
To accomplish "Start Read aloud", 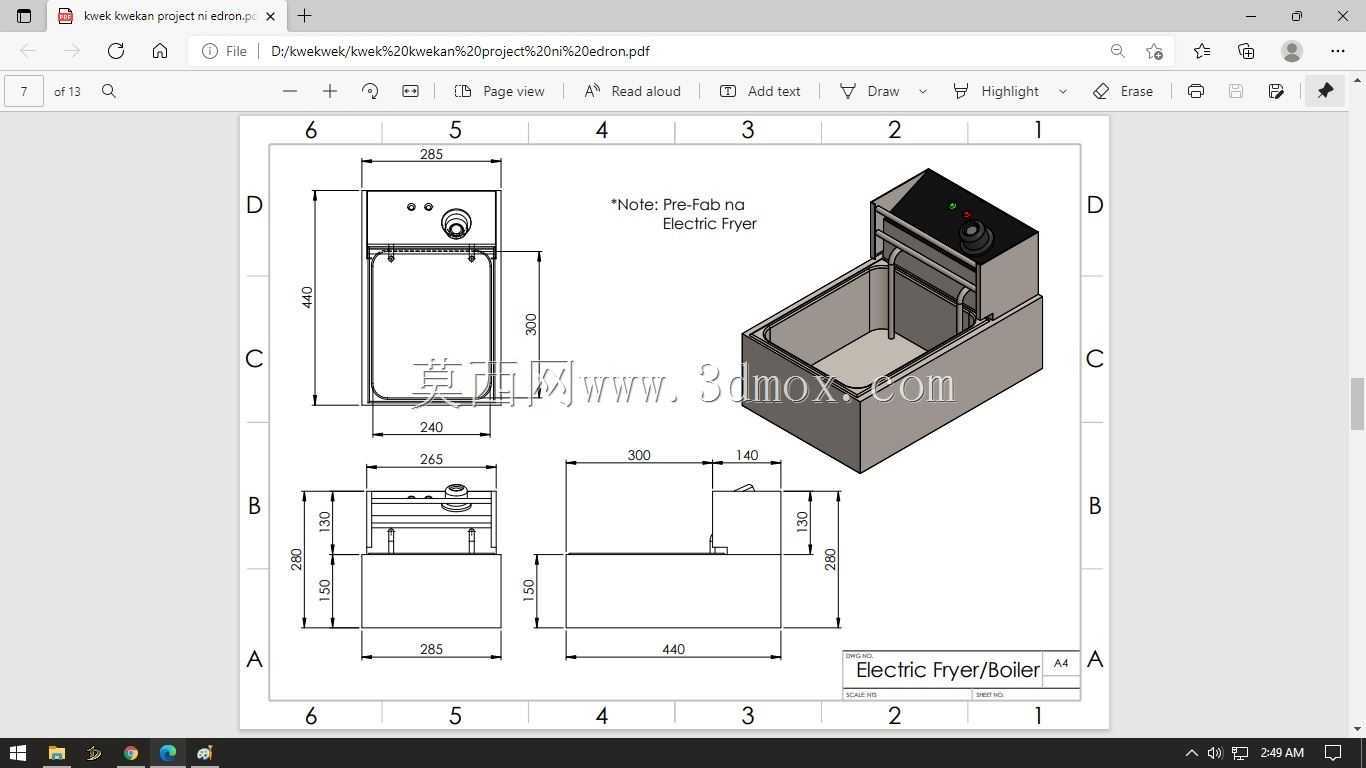I will pyautogui.click(x=632, y=91).
